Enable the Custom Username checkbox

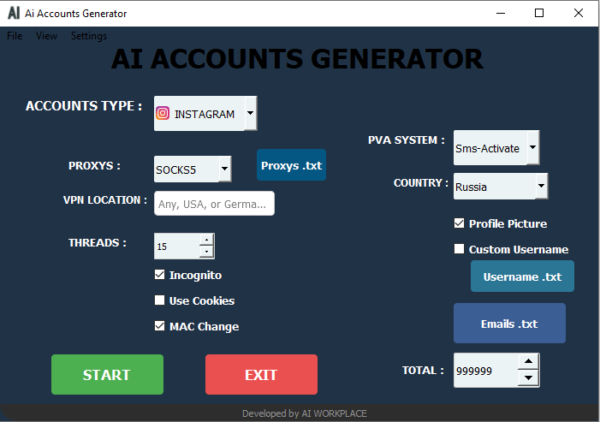pos(459,249)
